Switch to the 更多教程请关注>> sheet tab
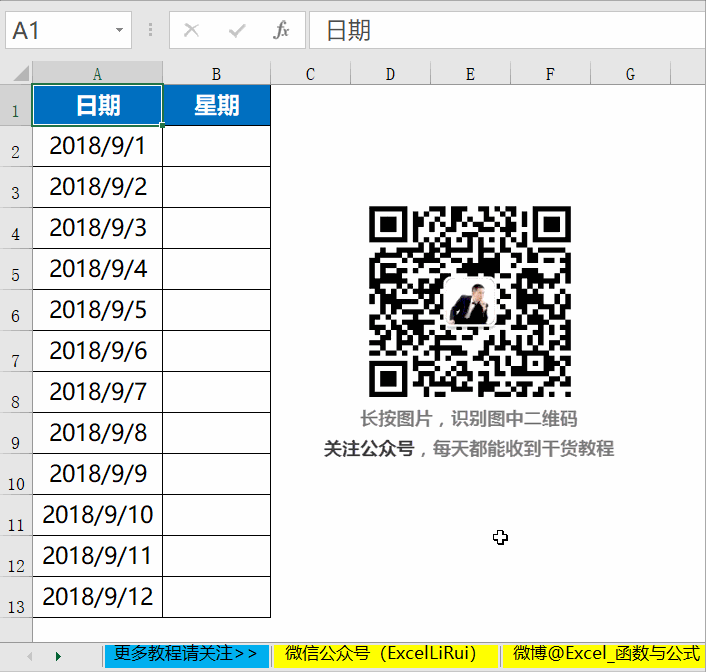The image size is (706, 672). 186,655
